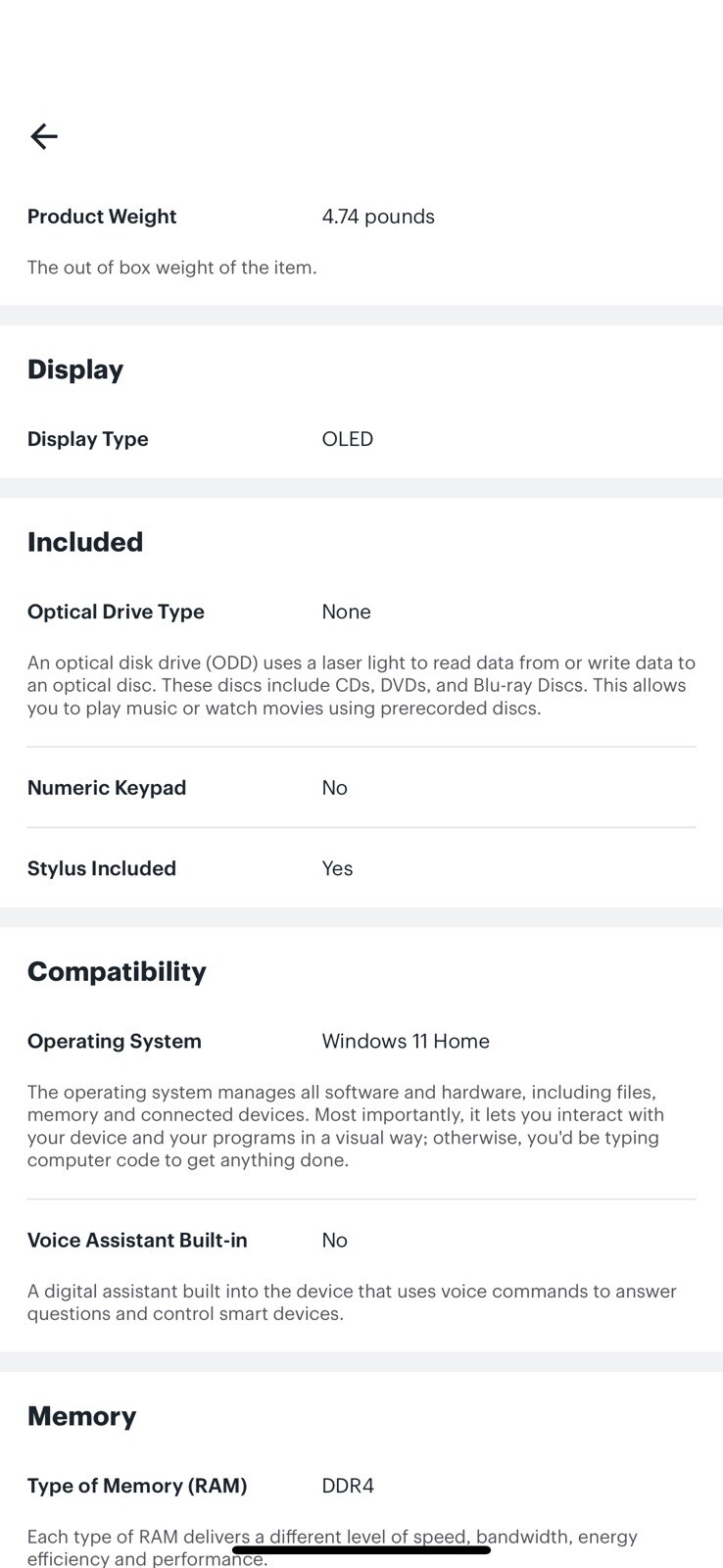Screen dimensions: 723x1568
Task: Tap the back arrow icon
Action: click(x=44, y=136)
